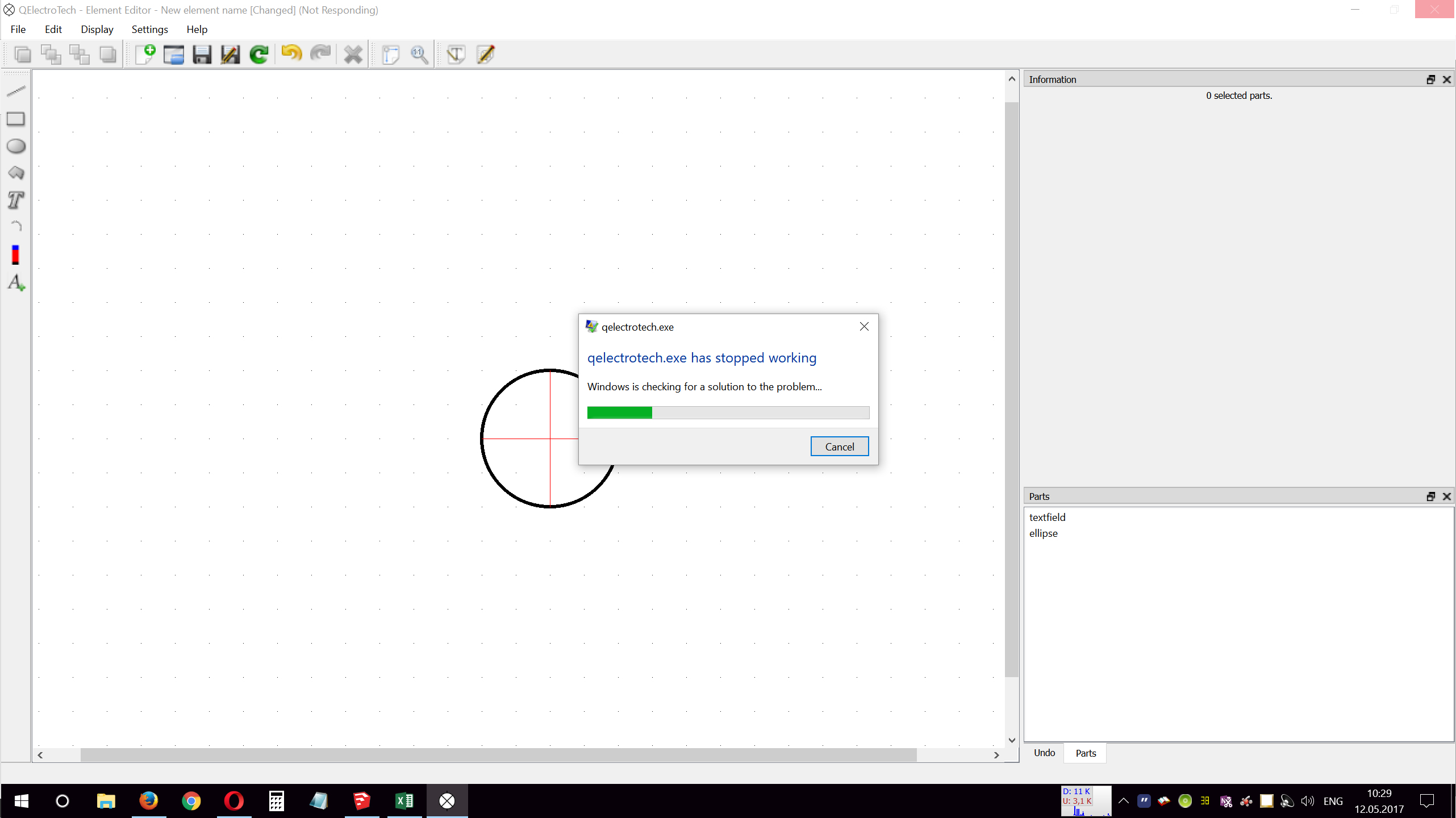Open the Edit menu
Image resolution: width=1456 pixels, height=818 pixels.
click(x=53, y=30)
